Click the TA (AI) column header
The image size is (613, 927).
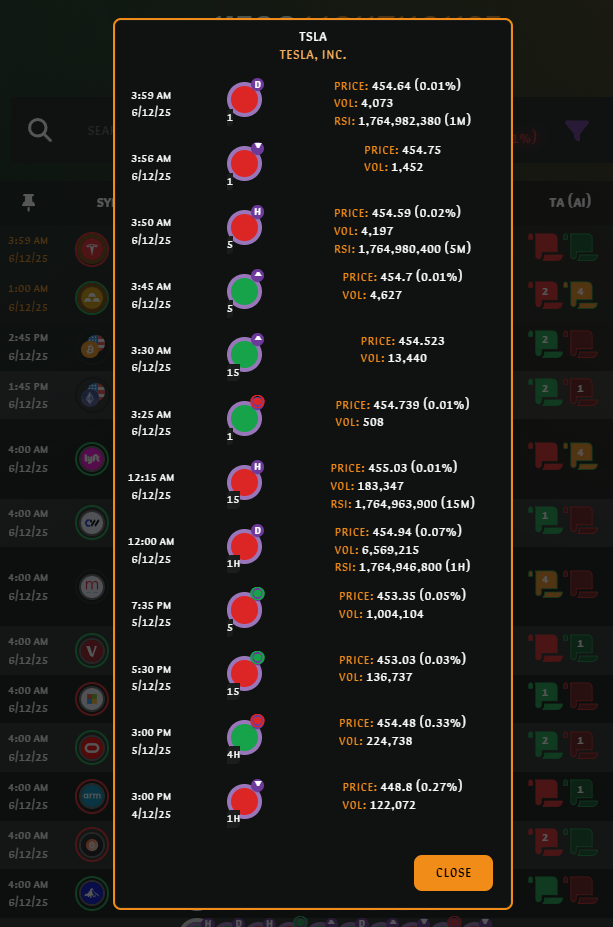coord(569,202)
